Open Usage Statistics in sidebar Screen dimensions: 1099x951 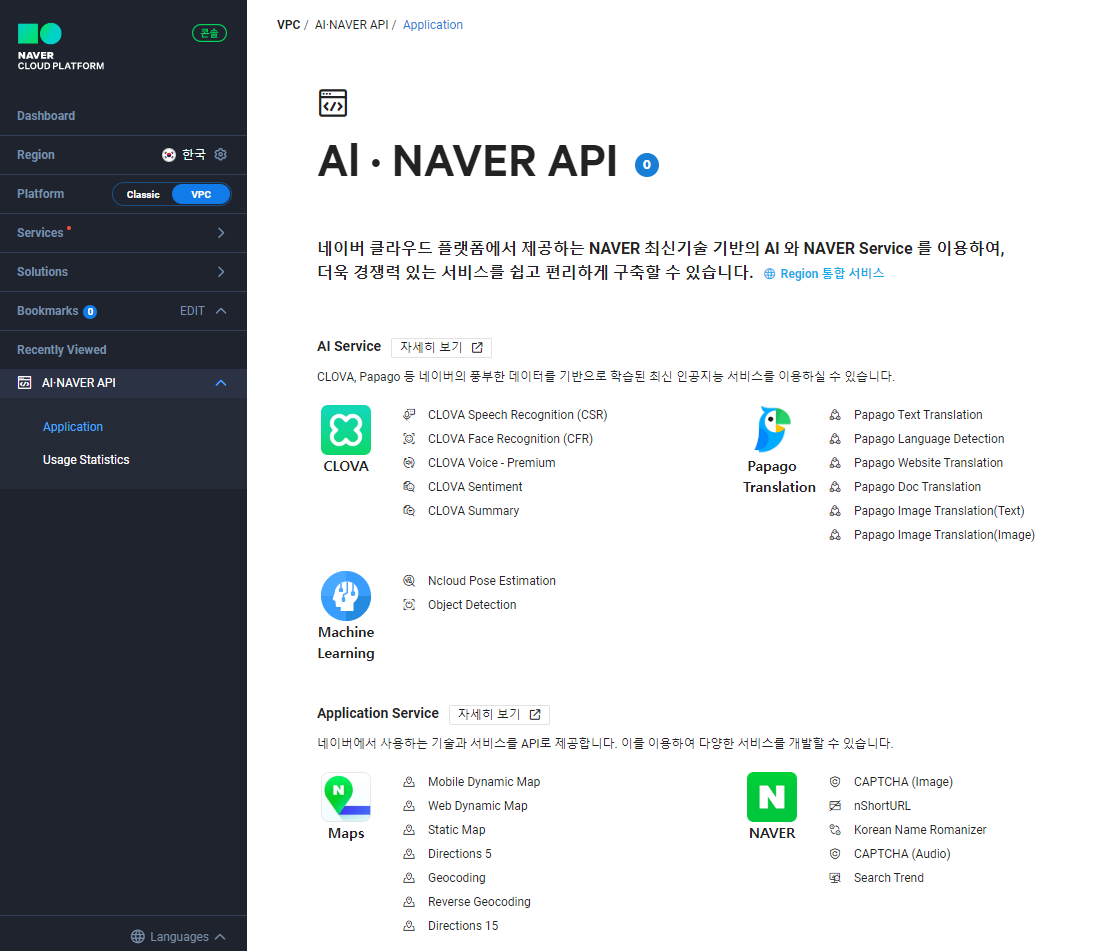[86, 460]
